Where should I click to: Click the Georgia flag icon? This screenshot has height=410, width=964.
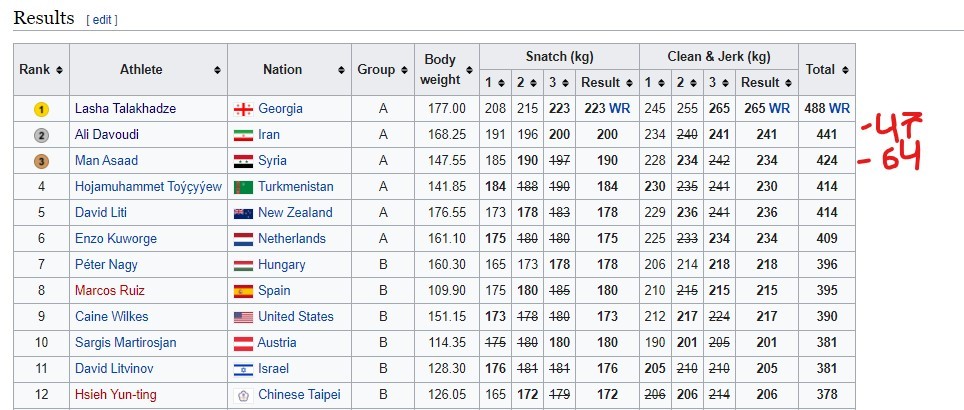(x=243, y=109)
